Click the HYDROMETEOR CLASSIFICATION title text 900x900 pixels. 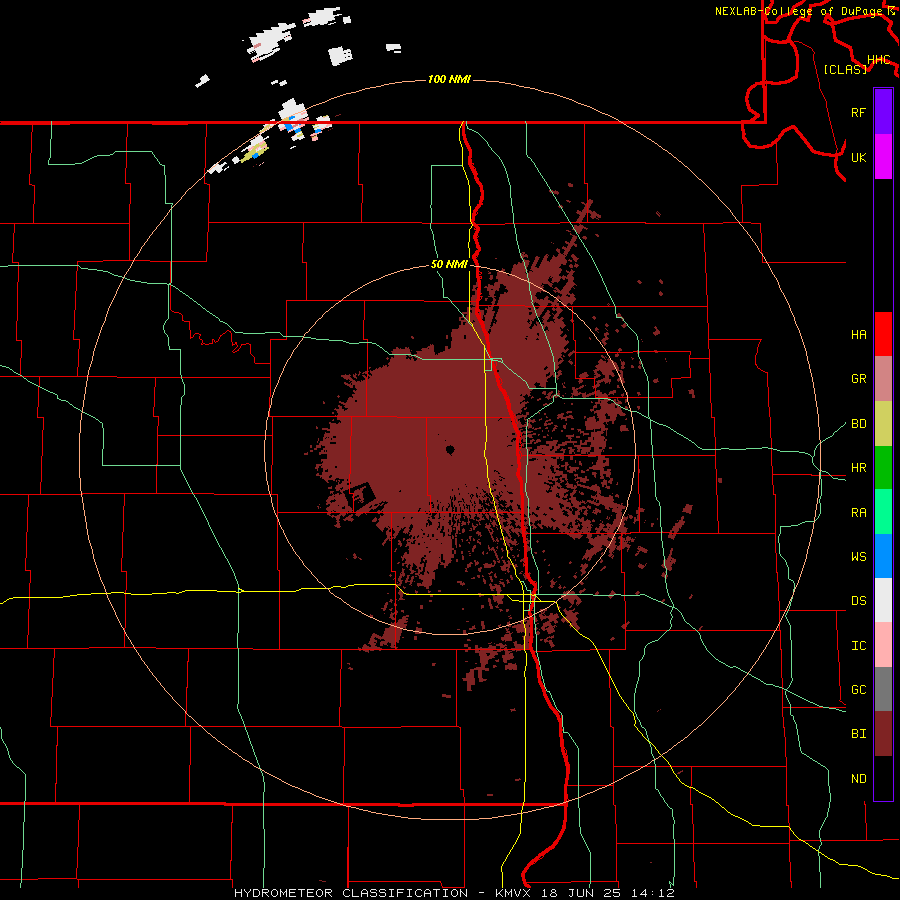(351, 893)
